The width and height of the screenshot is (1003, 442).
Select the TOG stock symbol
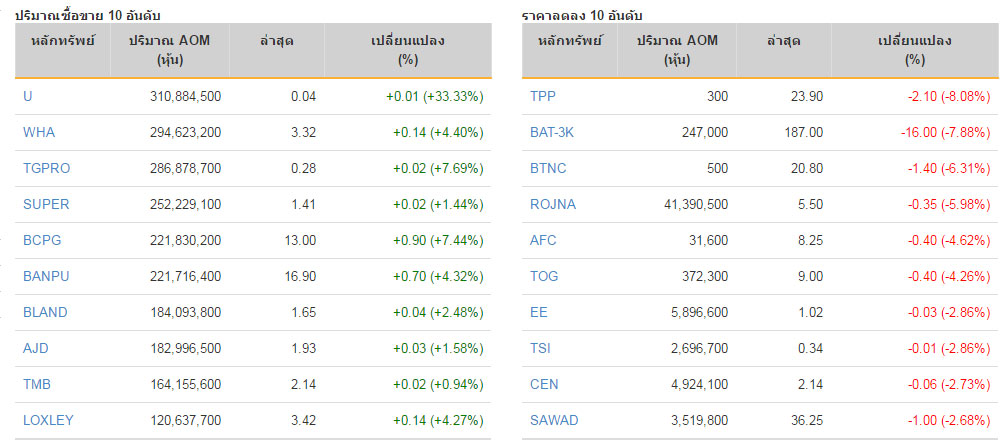tap(544, 276)
